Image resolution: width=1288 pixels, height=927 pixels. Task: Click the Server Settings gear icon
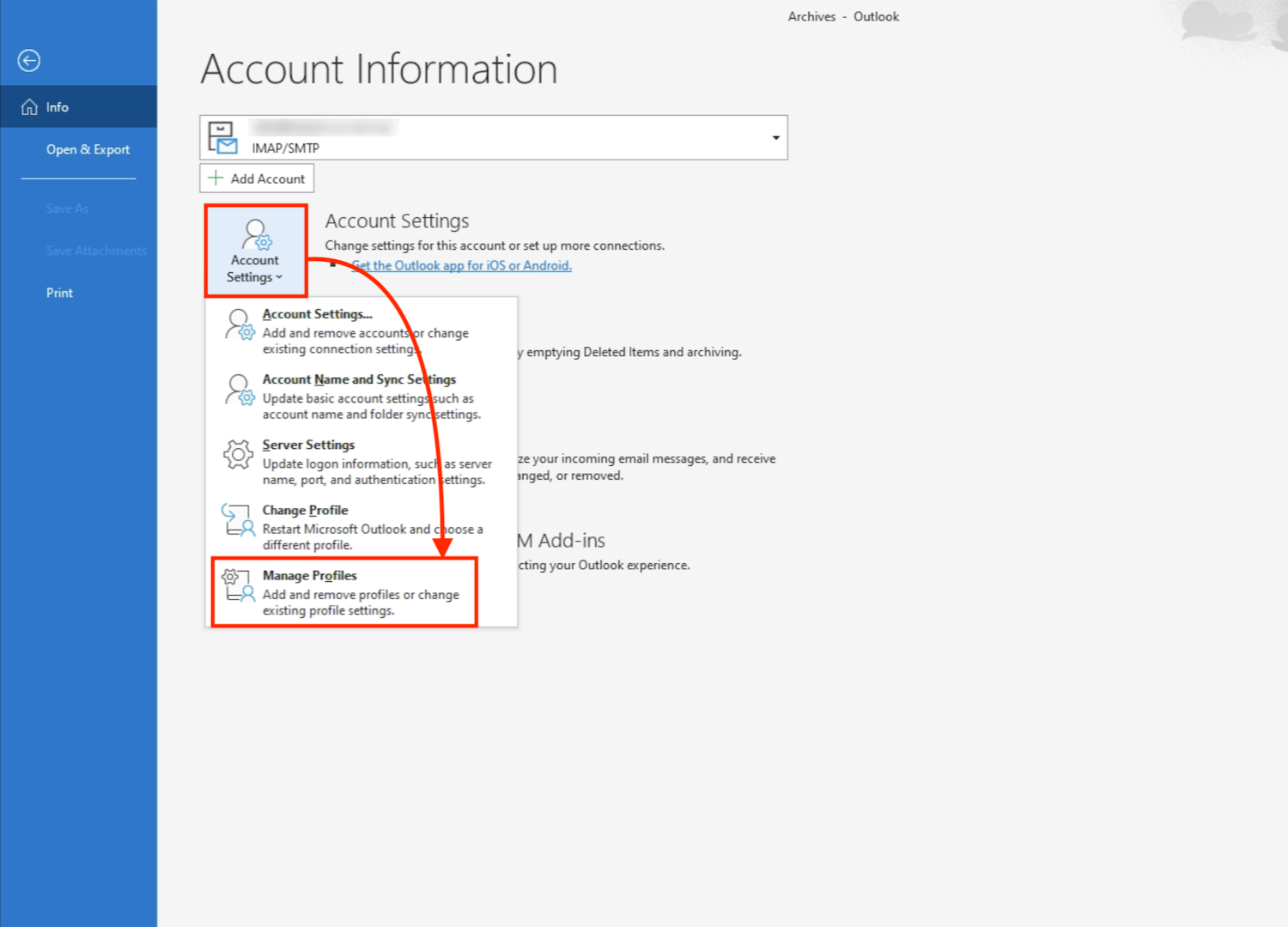pyautogui.click(x=238, y=454)
